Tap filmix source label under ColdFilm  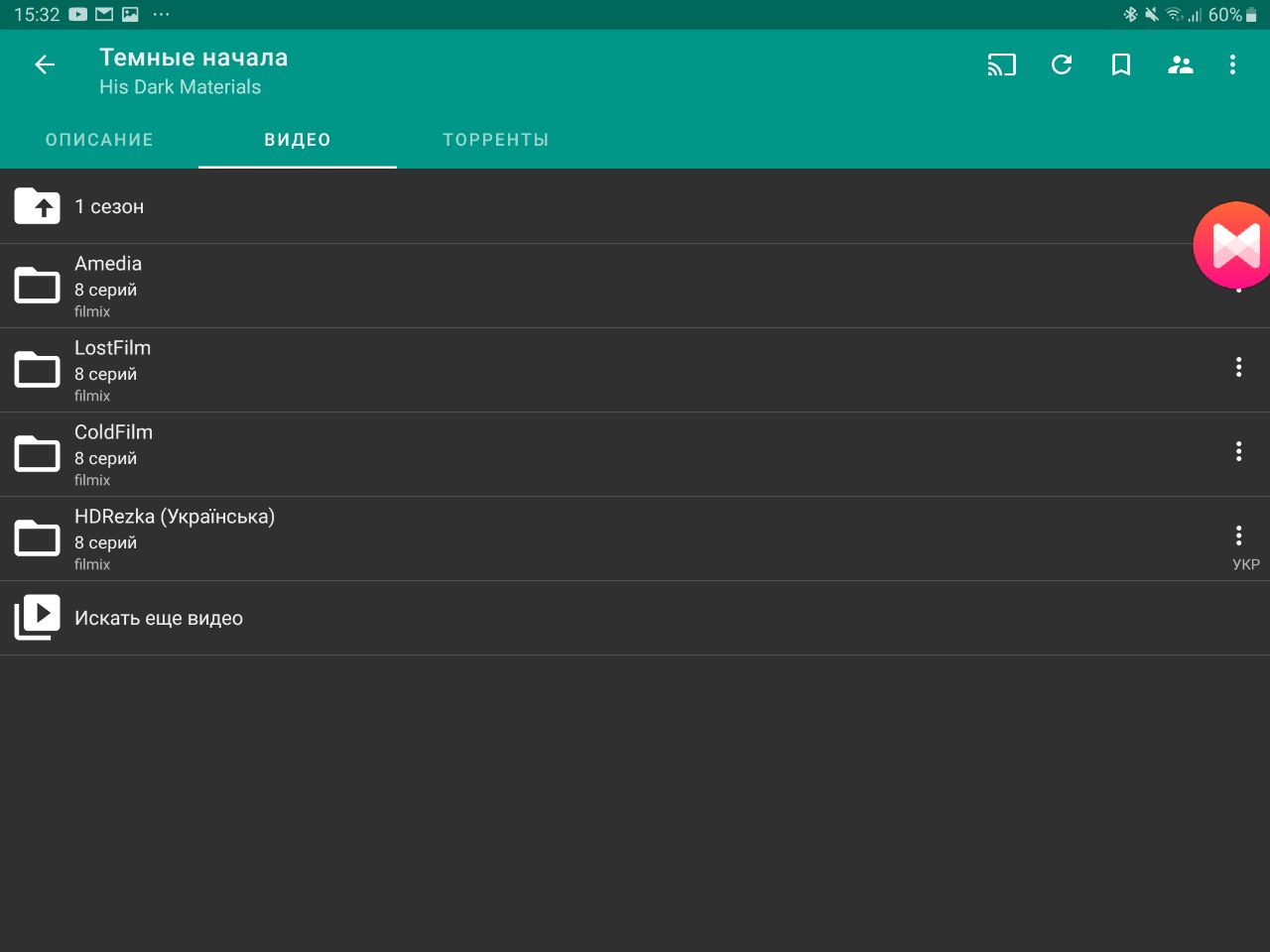92,480
